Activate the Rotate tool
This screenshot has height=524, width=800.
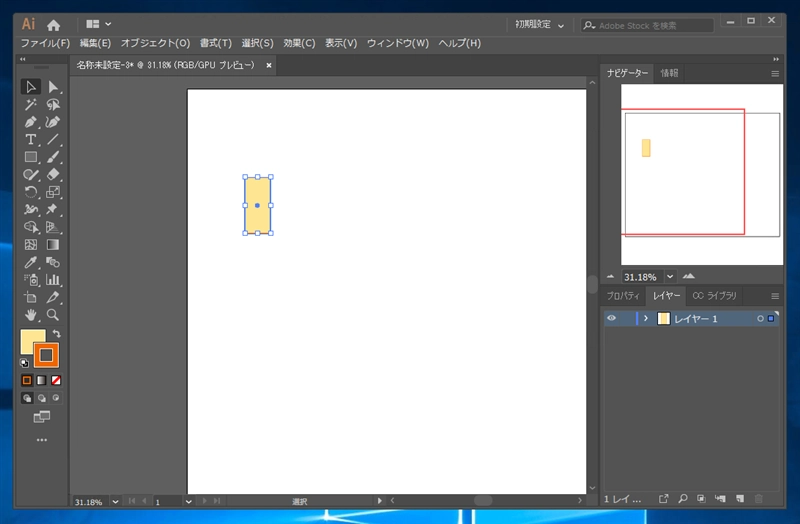(x=31, y=192)
